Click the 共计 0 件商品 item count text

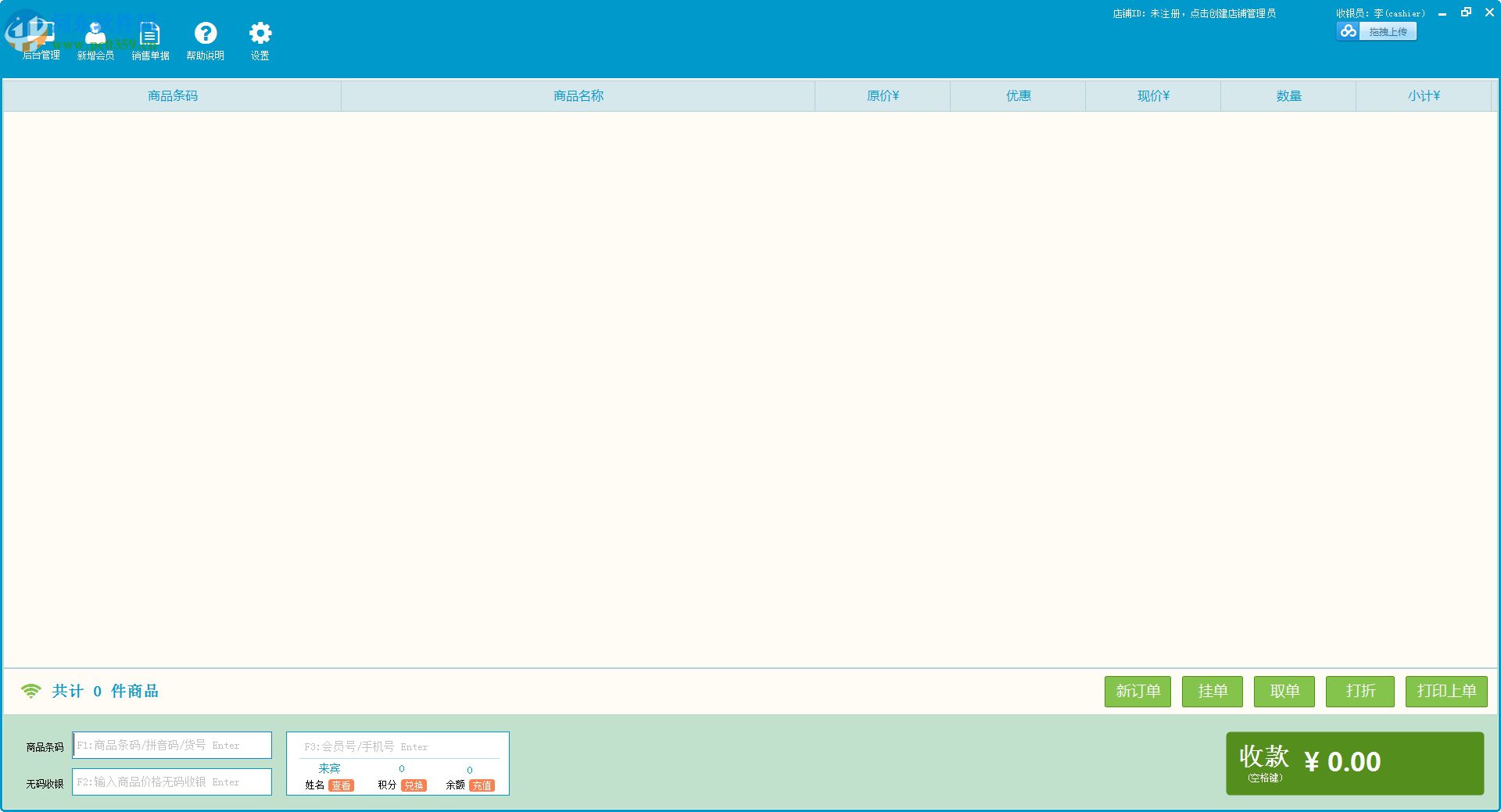click(x=105, y=692)
